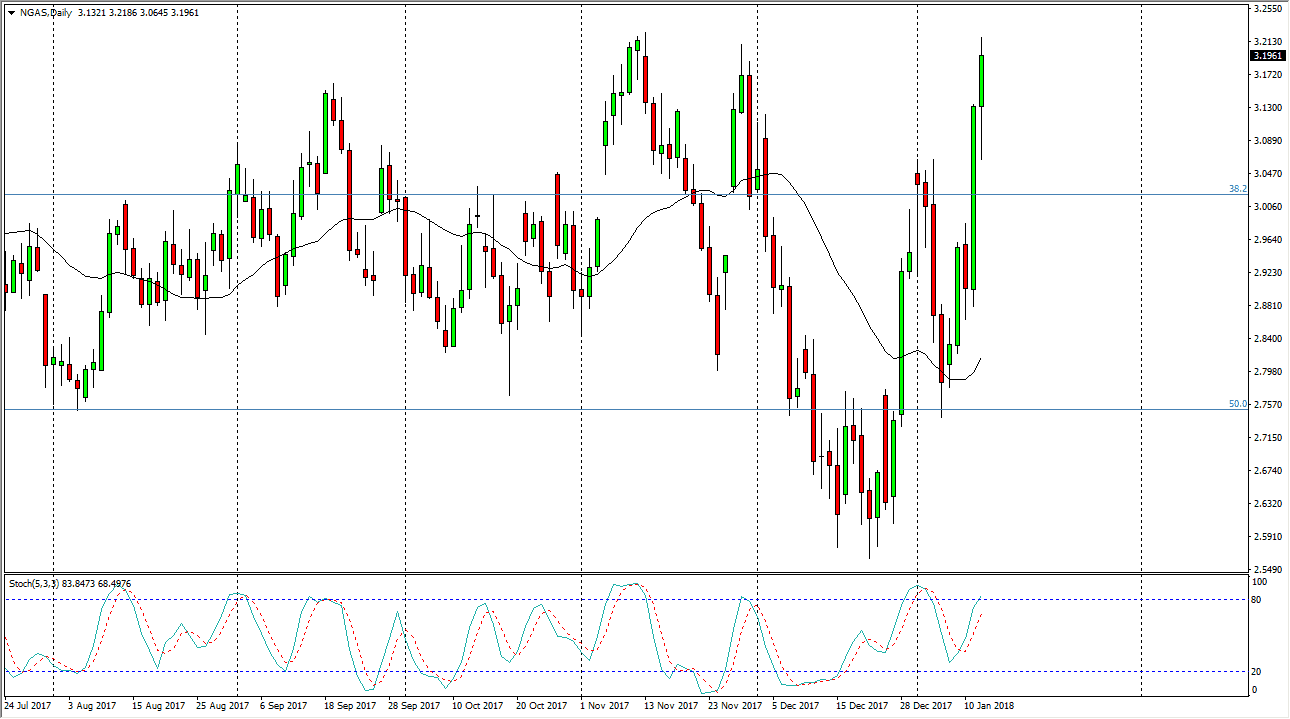Screen dimensions: 1290x719
Task: Click the 38.2 Fibonacci level label
Action: point(1236,188)
